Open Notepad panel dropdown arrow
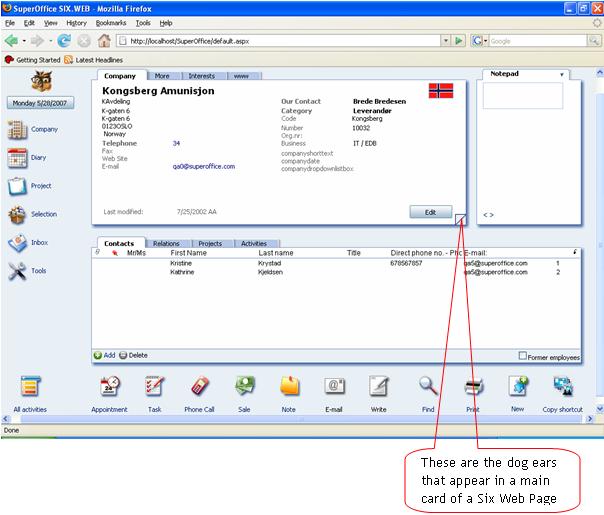604x515 pixels. (562, 74)
